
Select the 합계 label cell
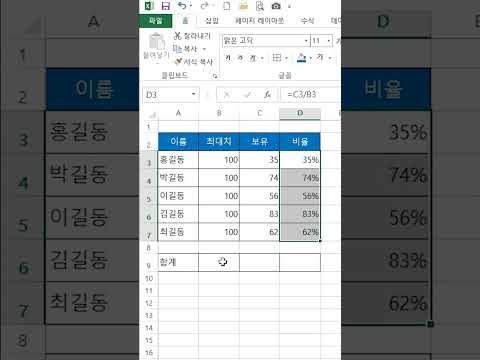pyautogui.click(x=178, y=262)
